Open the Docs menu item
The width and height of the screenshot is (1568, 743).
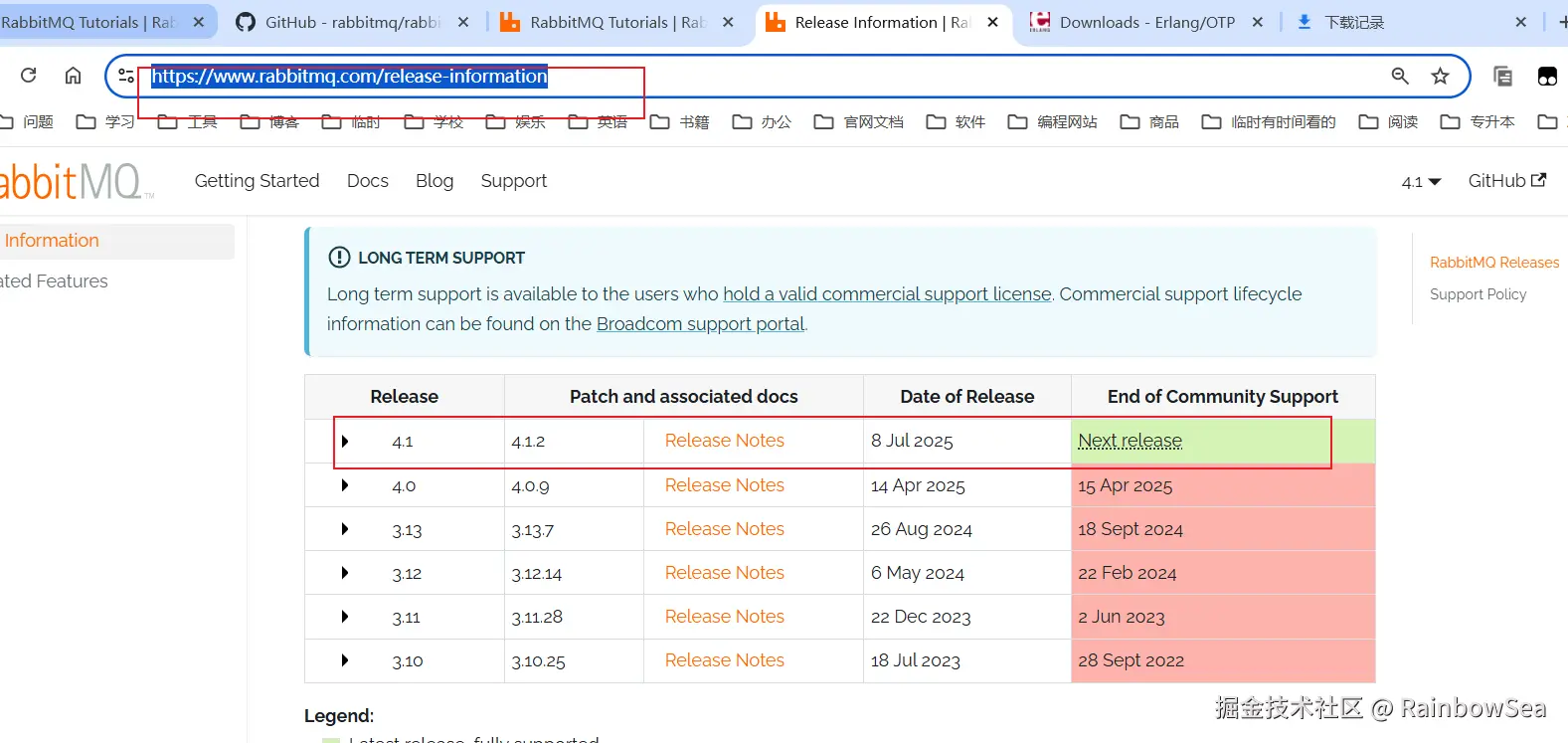(x=368, y=181)
